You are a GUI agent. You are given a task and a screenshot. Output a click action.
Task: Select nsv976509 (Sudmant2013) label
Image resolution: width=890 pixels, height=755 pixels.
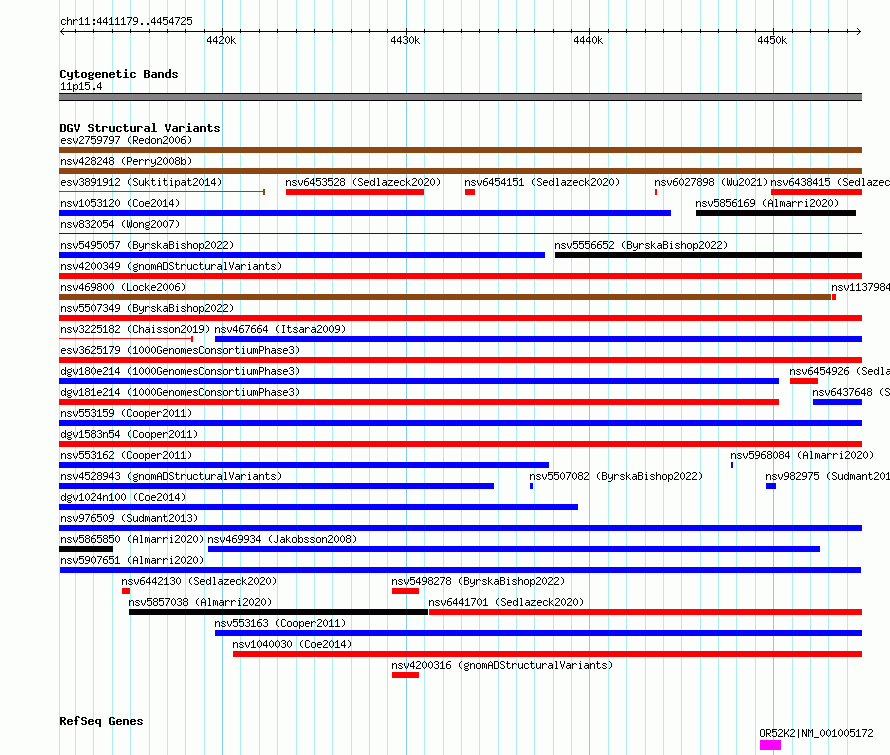pyautogui.click(x=129, y=518)
